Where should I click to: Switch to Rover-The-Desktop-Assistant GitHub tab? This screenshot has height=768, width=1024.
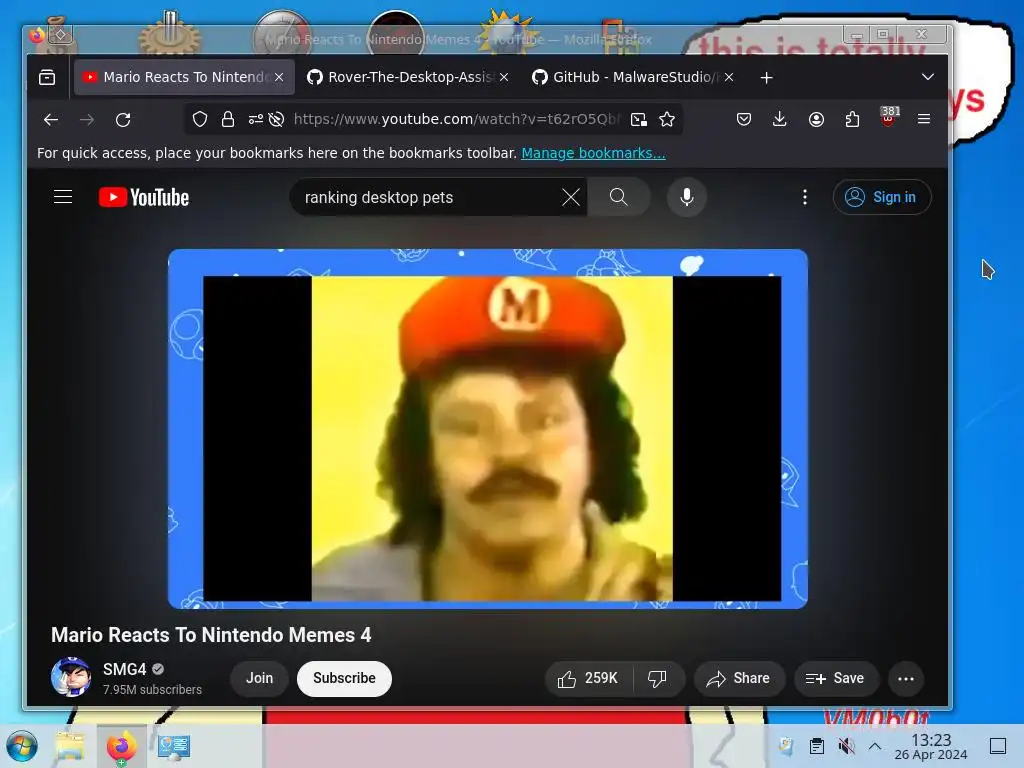408,77
